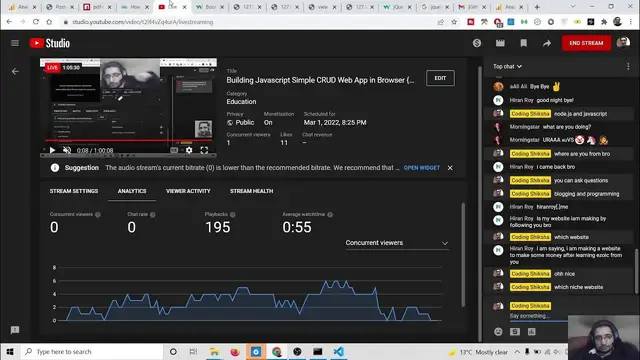Click the stream title text
This screenshot has width=640, height=360.
point(320,80)
